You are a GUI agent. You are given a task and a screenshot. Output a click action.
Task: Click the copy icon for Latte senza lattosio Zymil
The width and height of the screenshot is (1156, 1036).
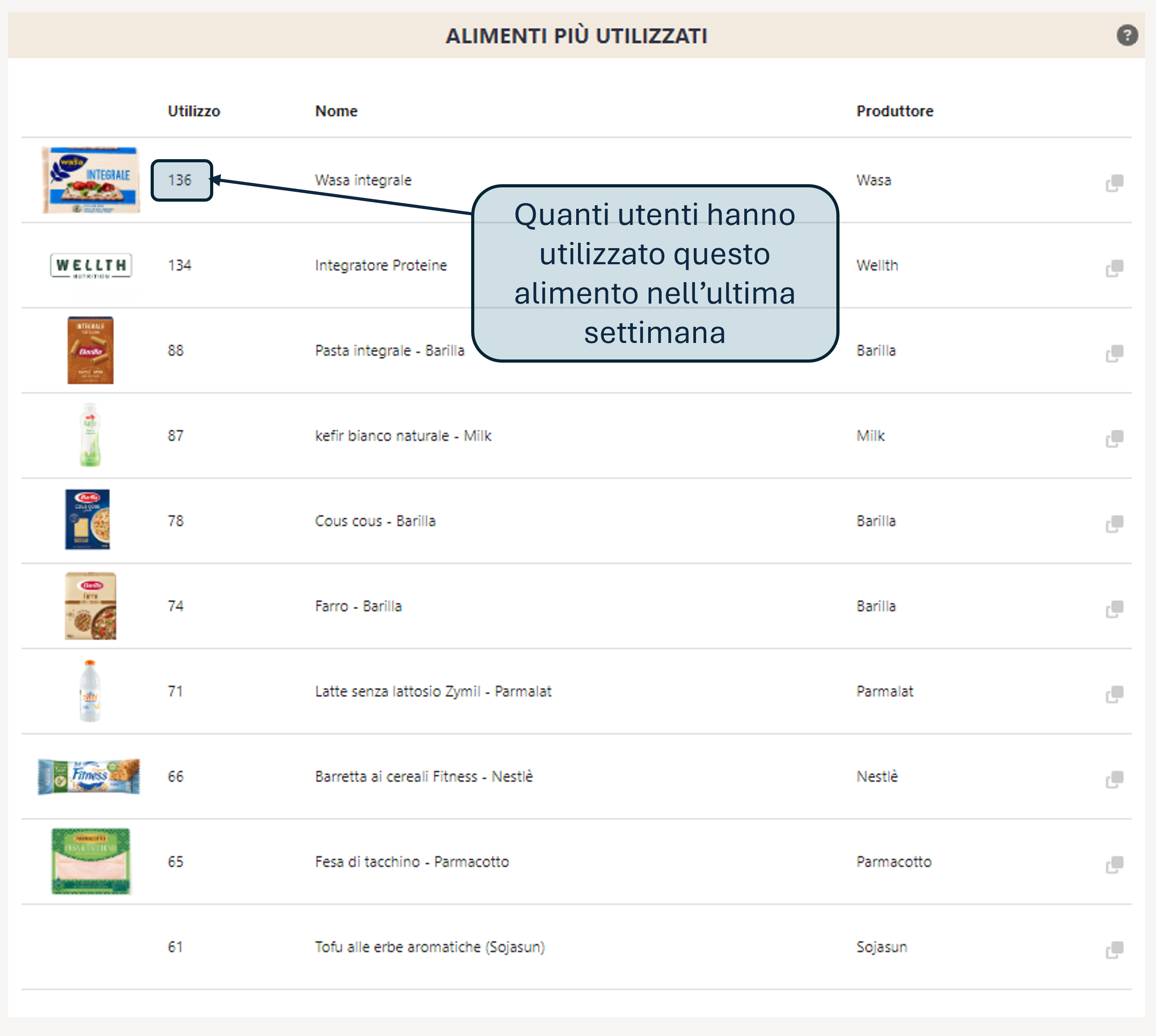(1114, 694)
